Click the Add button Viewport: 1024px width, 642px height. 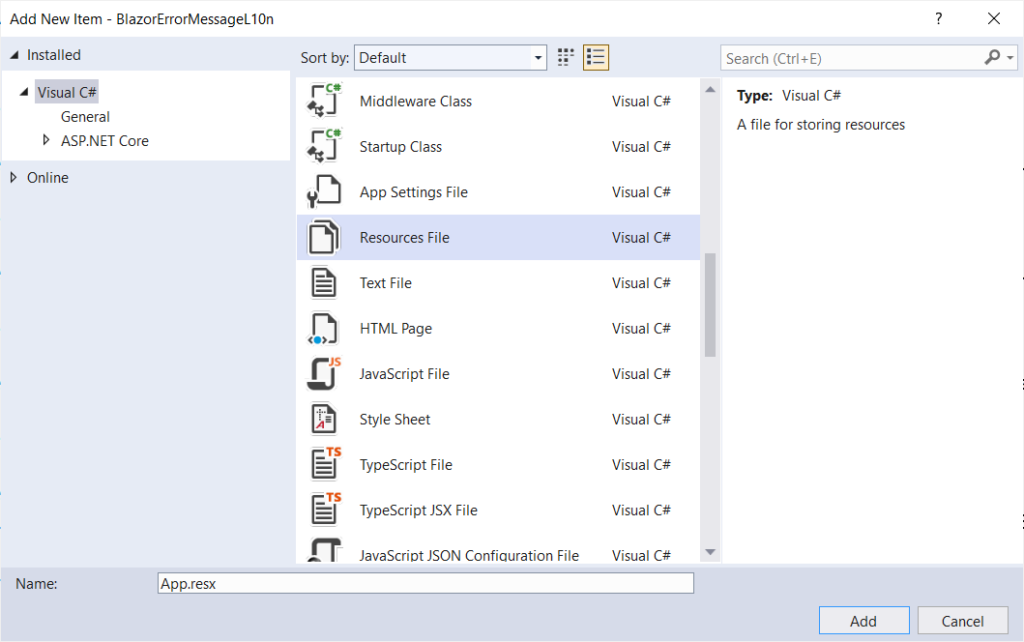(863, 620)
